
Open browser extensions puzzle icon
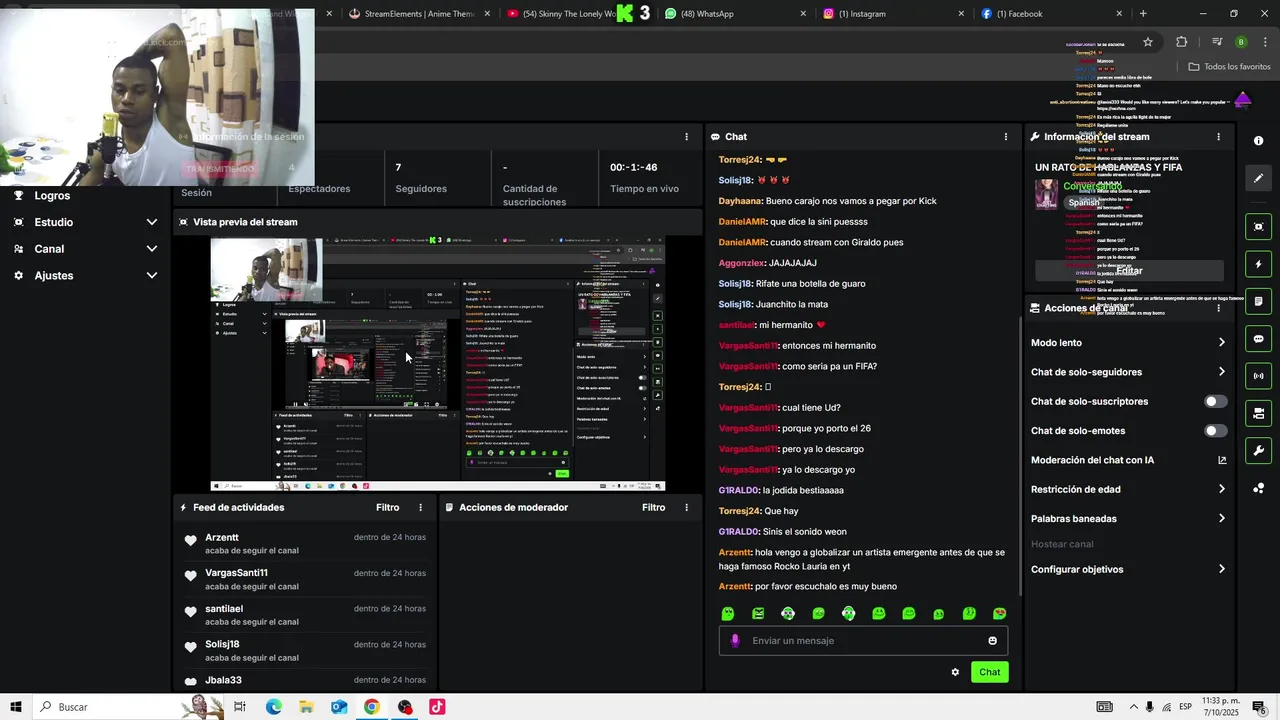point(1182,42)
